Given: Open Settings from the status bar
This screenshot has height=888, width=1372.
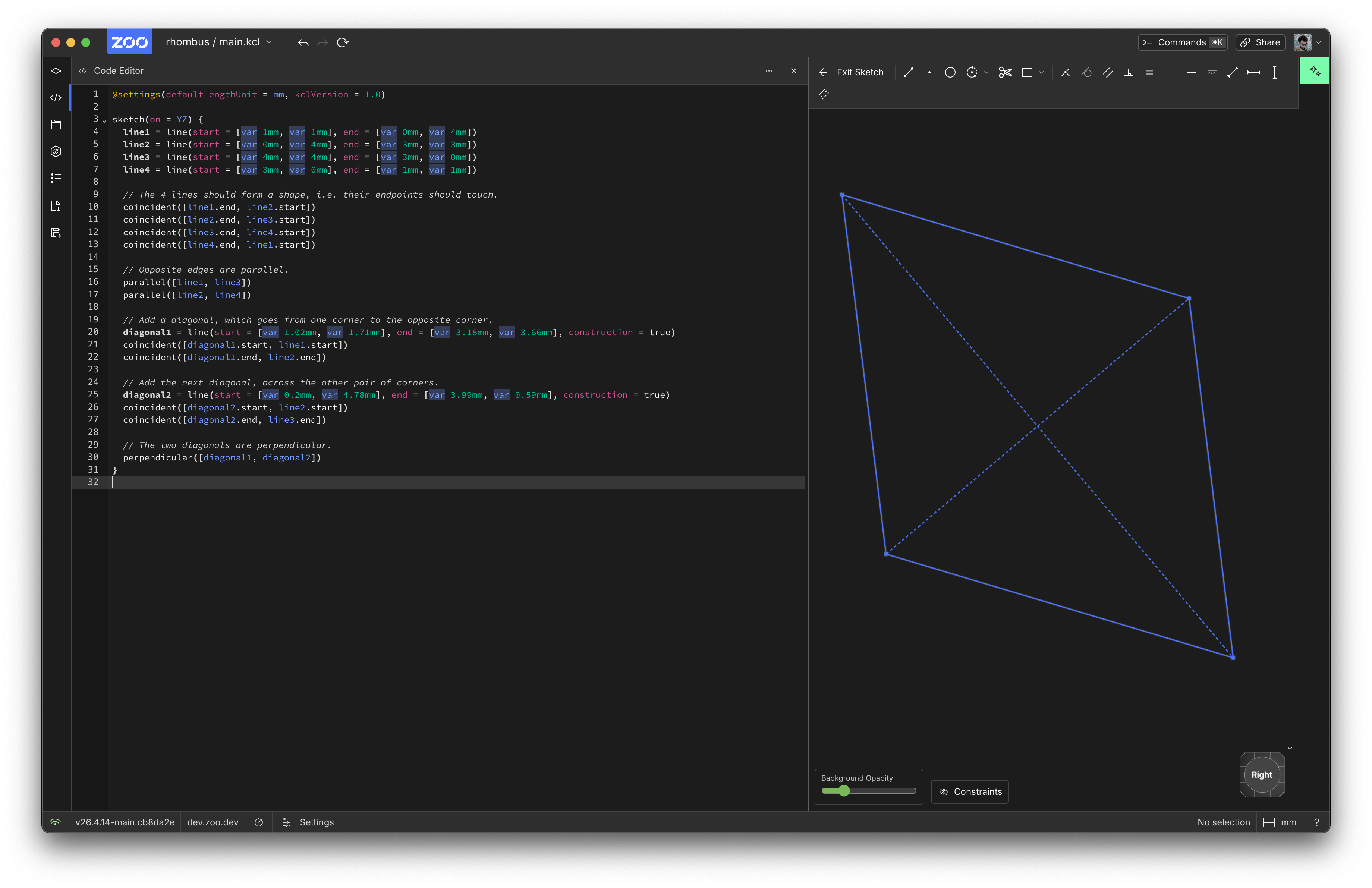Looking at the screenshot, I should (308, 822).
